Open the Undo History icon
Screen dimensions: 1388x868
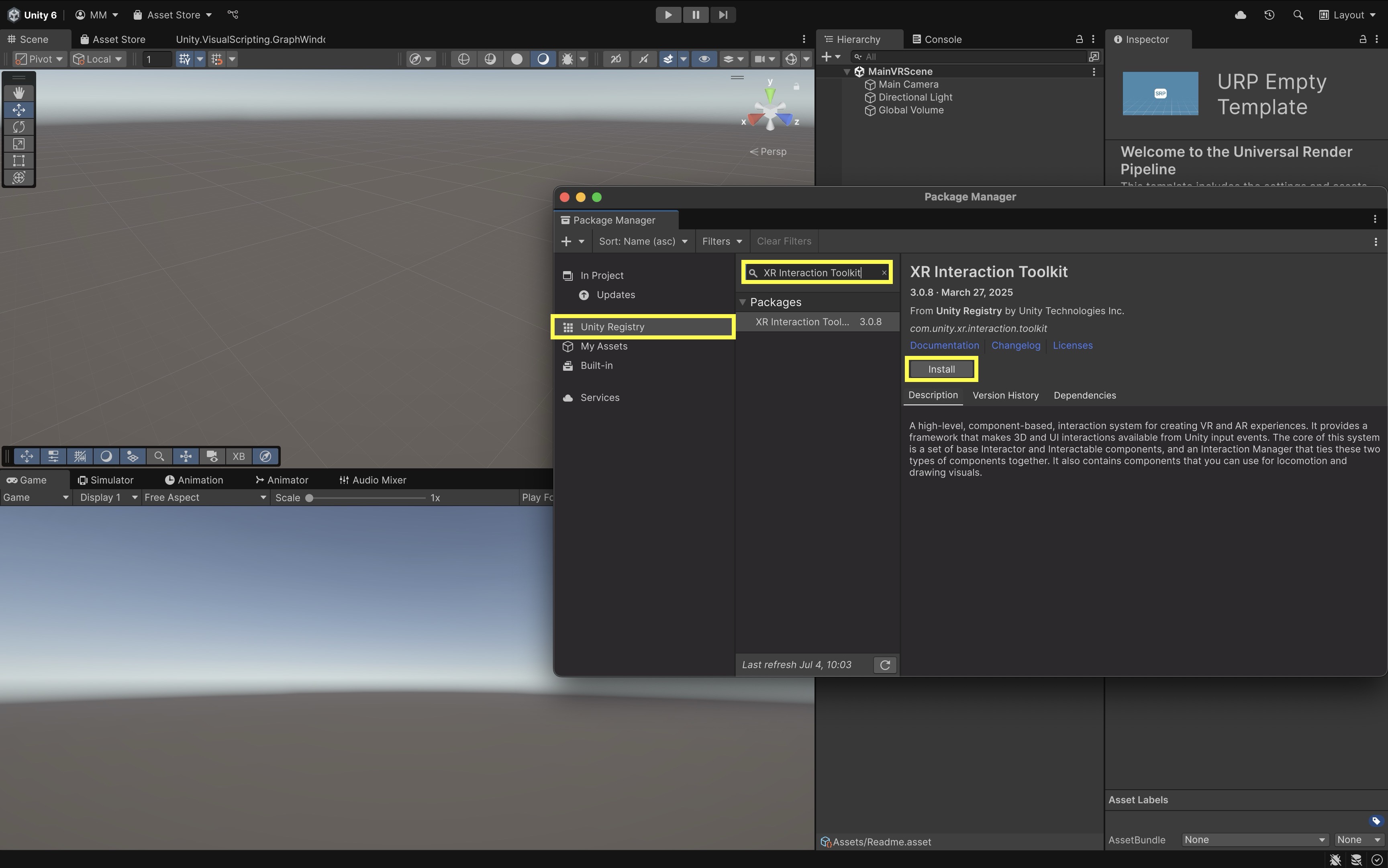pyautogui.click(x=1269, y=15)
